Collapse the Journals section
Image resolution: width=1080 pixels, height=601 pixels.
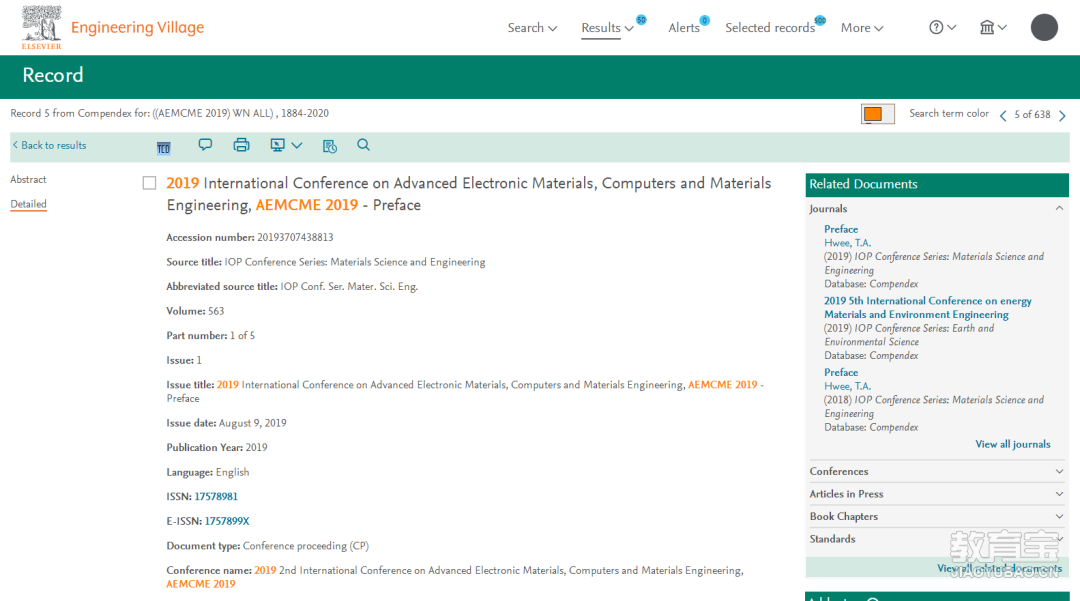pyautogui.click(x=1059, y=209)
